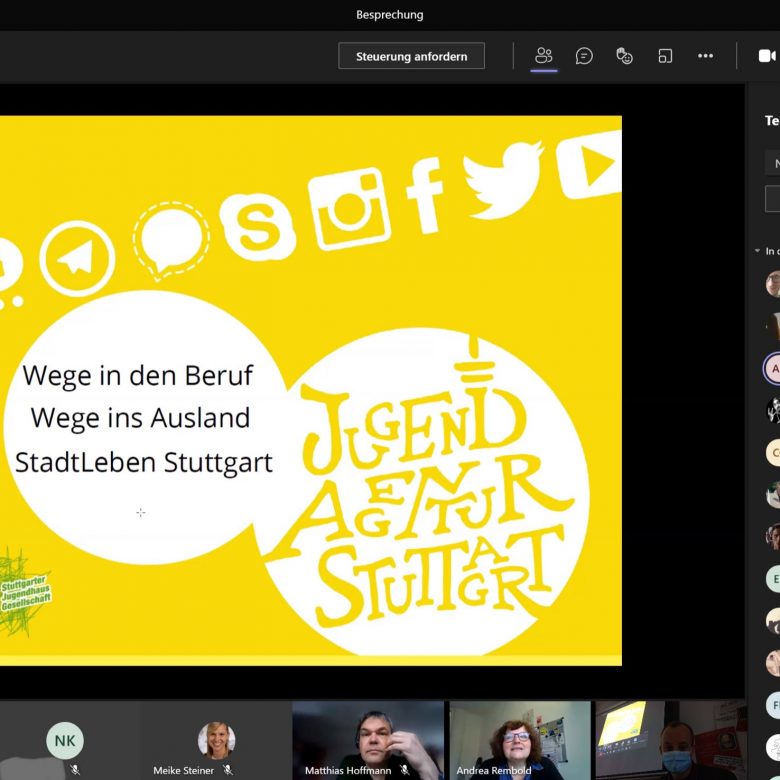Click the 'Besprechung' window title
780x780 pixels.
click(x=390, y=15)
